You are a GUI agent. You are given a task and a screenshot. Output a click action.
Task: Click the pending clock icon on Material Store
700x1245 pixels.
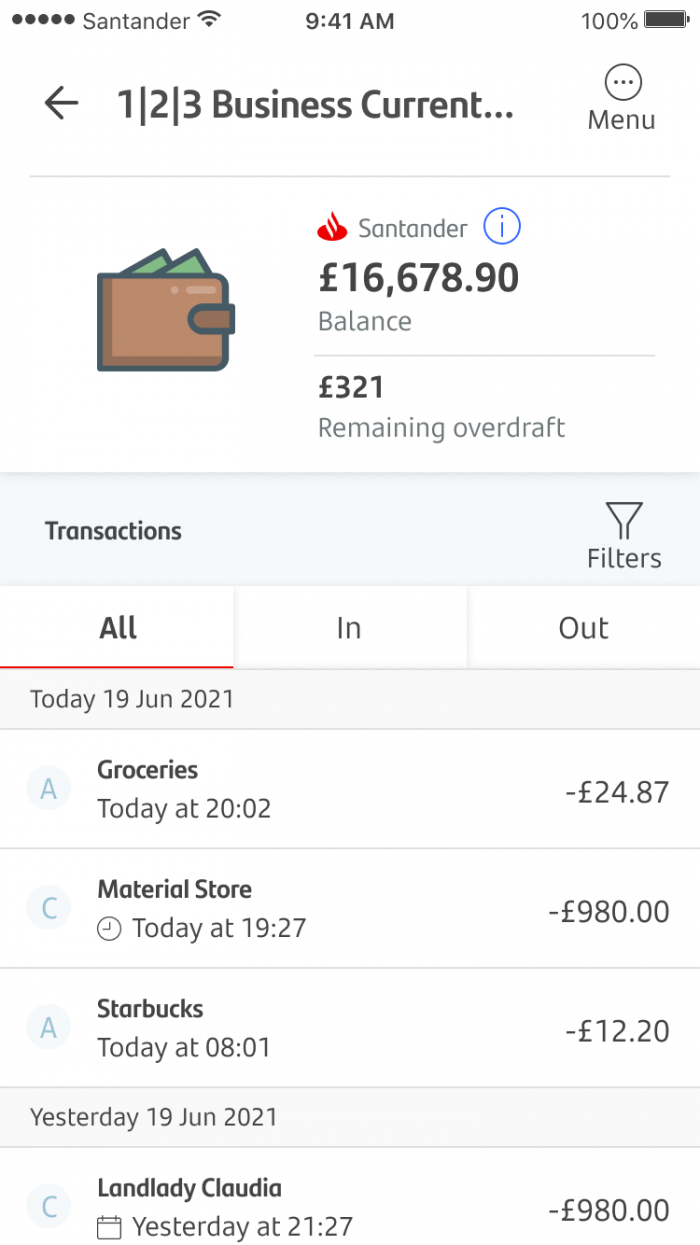pyautogui.click(x=108, y=928)
